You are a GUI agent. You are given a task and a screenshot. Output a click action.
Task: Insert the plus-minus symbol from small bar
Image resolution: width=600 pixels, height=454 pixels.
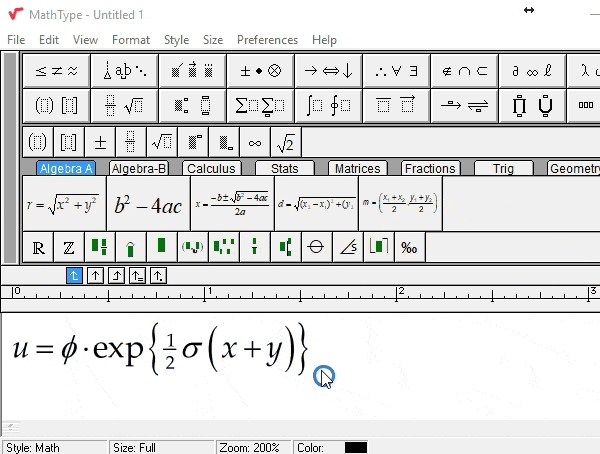coord(100,142)
